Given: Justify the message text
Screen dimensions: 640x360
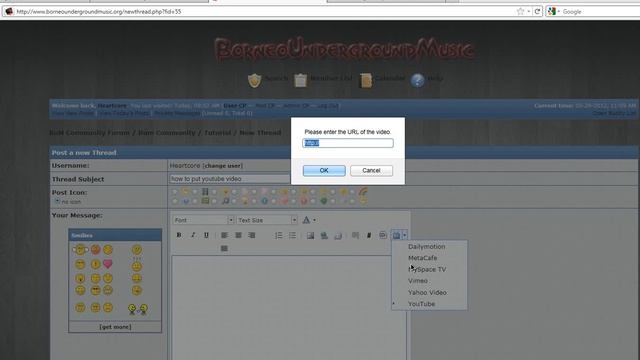Looking at the screenshot, I should click(x=224, y=248).
